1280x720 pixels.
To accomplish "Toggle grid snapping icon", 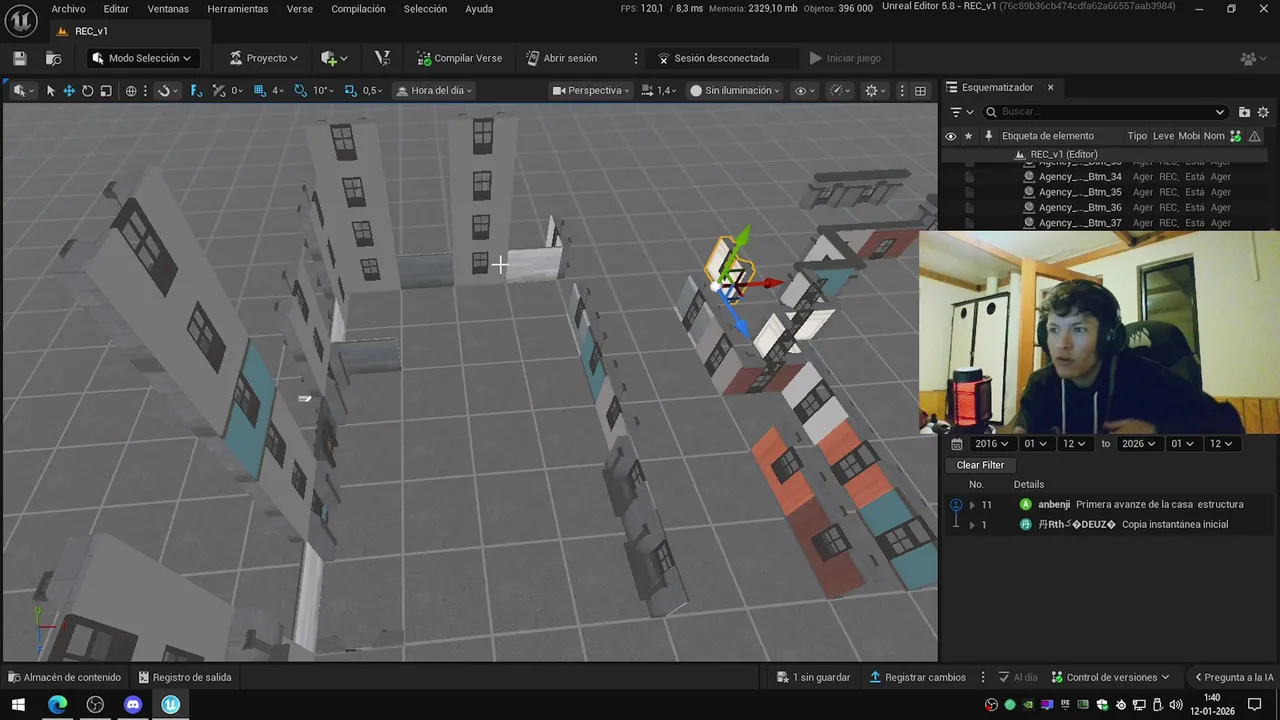I will point(260,91).
